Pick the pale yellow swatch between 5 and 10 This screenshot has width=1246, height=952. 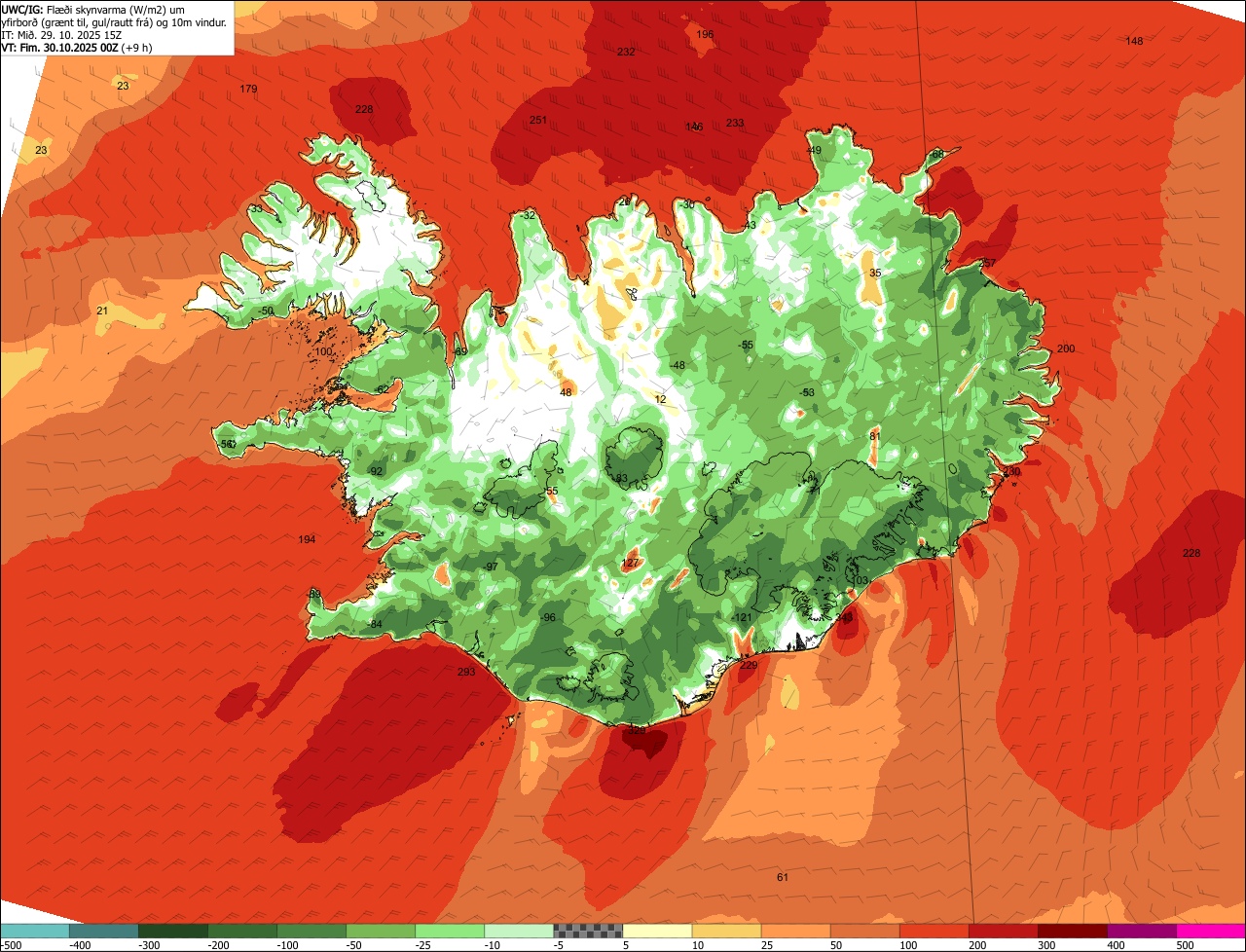tap(657, 930)
